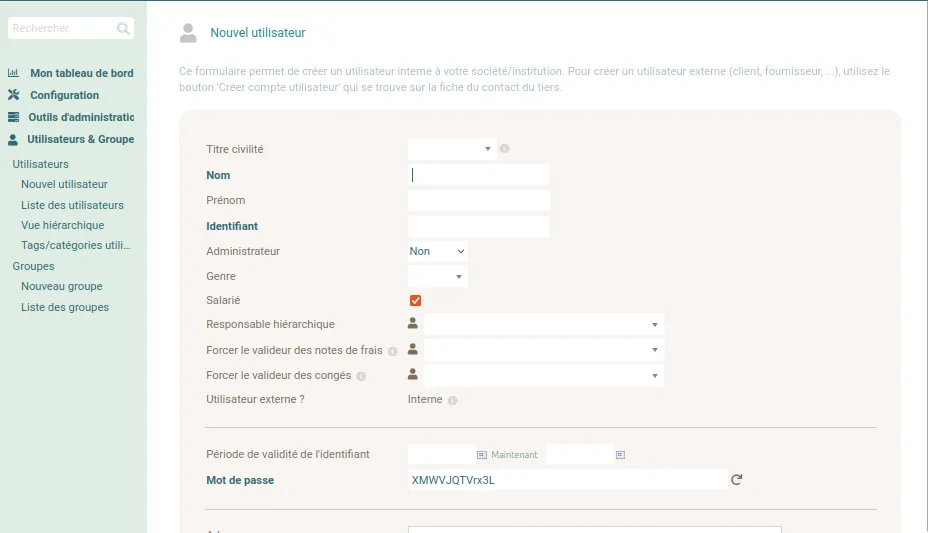Click info icon next to Interne

(x=452, y=400)
